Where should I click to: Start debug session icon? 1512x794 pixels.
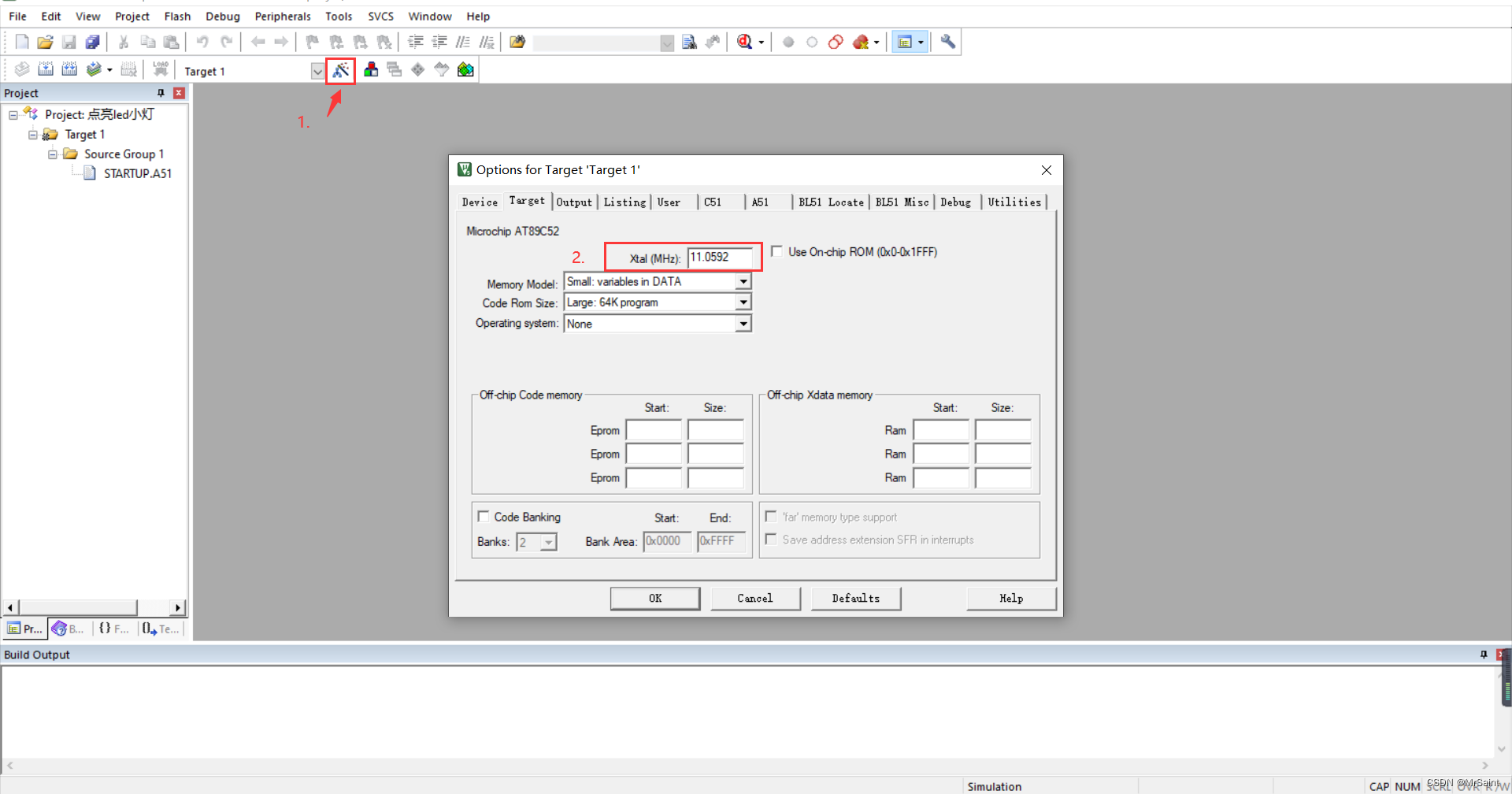pyautogui.click(x=744, y=42)
